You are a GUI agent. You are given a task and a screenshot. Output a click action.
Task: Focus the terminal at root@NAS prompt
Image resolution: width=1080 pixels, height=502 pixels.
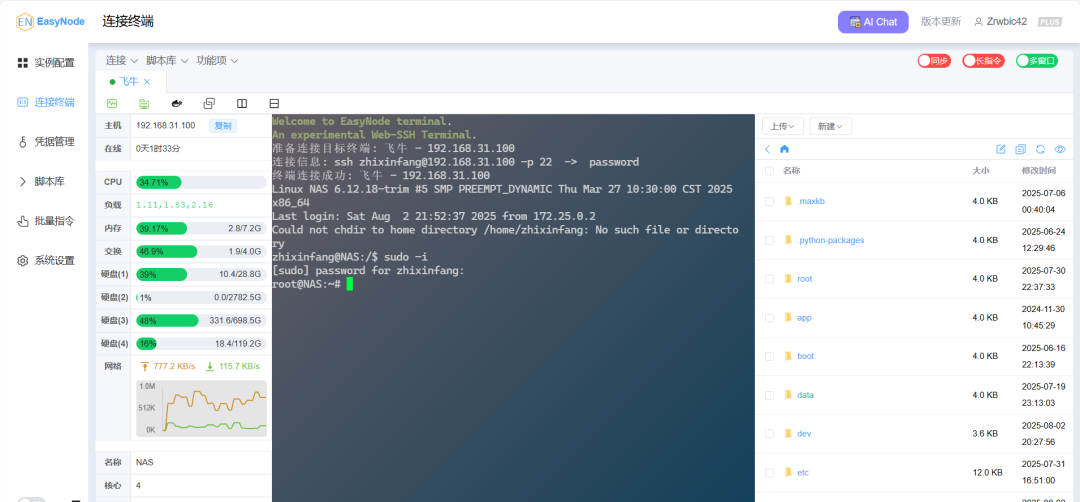350,284
